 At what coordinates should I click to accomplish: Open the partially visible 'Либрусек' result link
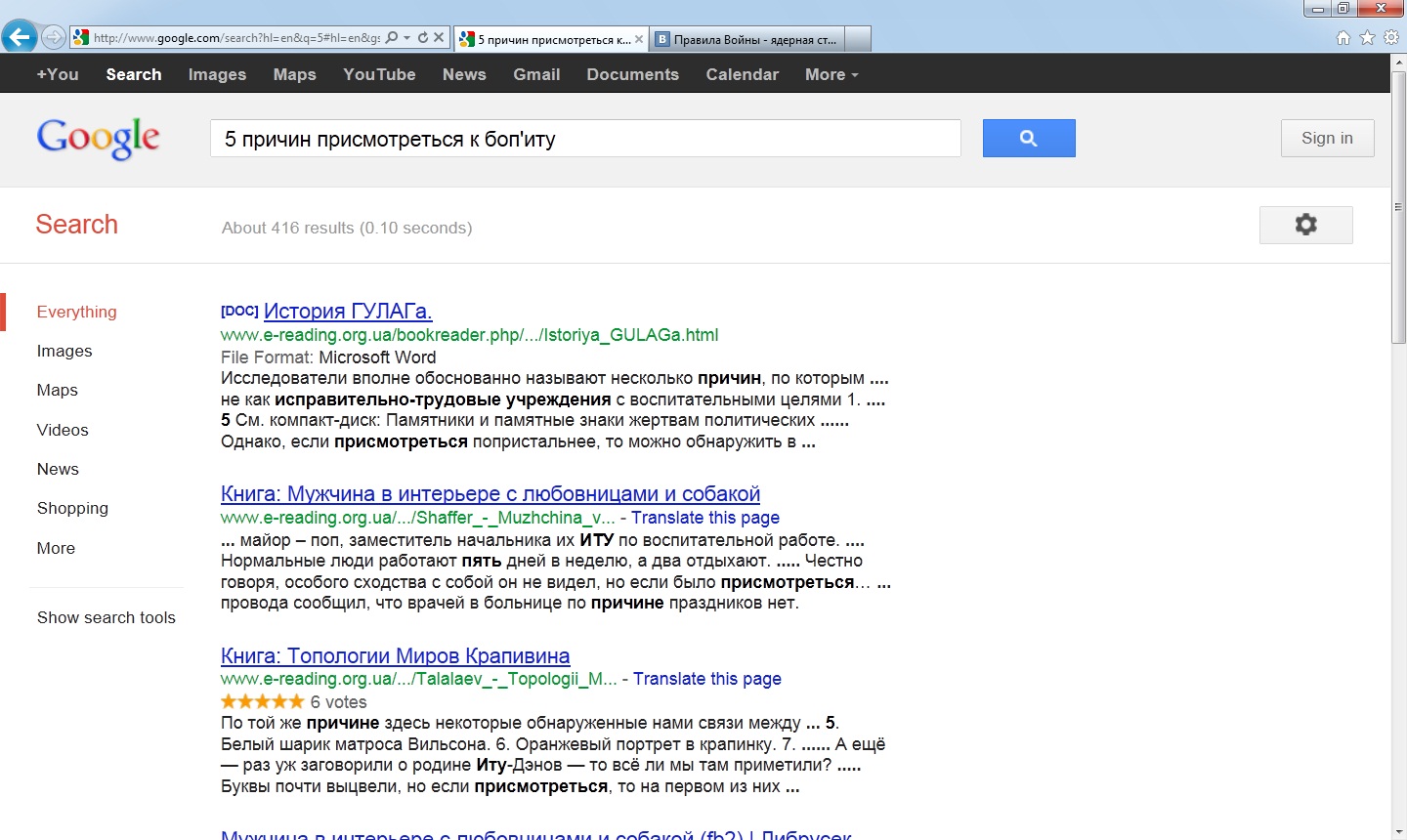tap(536, 835)
